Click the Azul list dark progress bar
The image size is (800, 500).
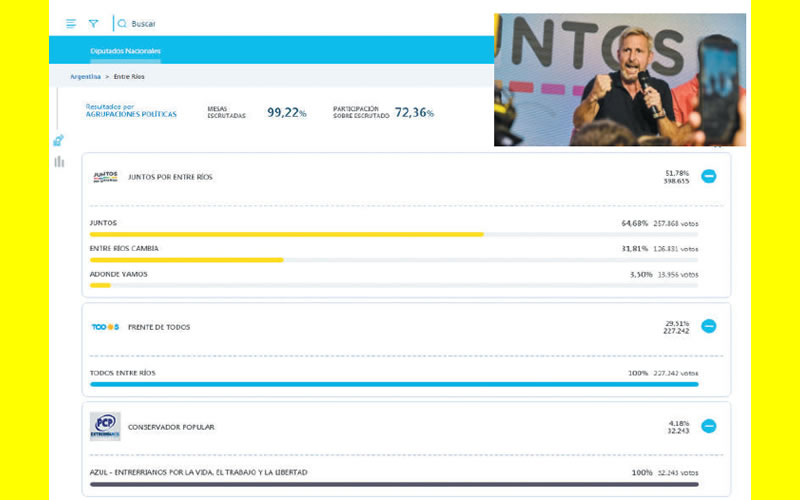point(394,485)
